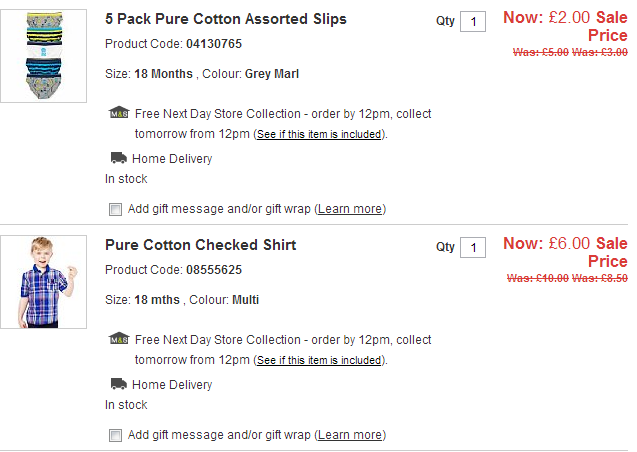The height and width of the screenshot is (452, 637).
Task: Open Pure Cotton Checked Shirt title
Action: tap(200, 245)
